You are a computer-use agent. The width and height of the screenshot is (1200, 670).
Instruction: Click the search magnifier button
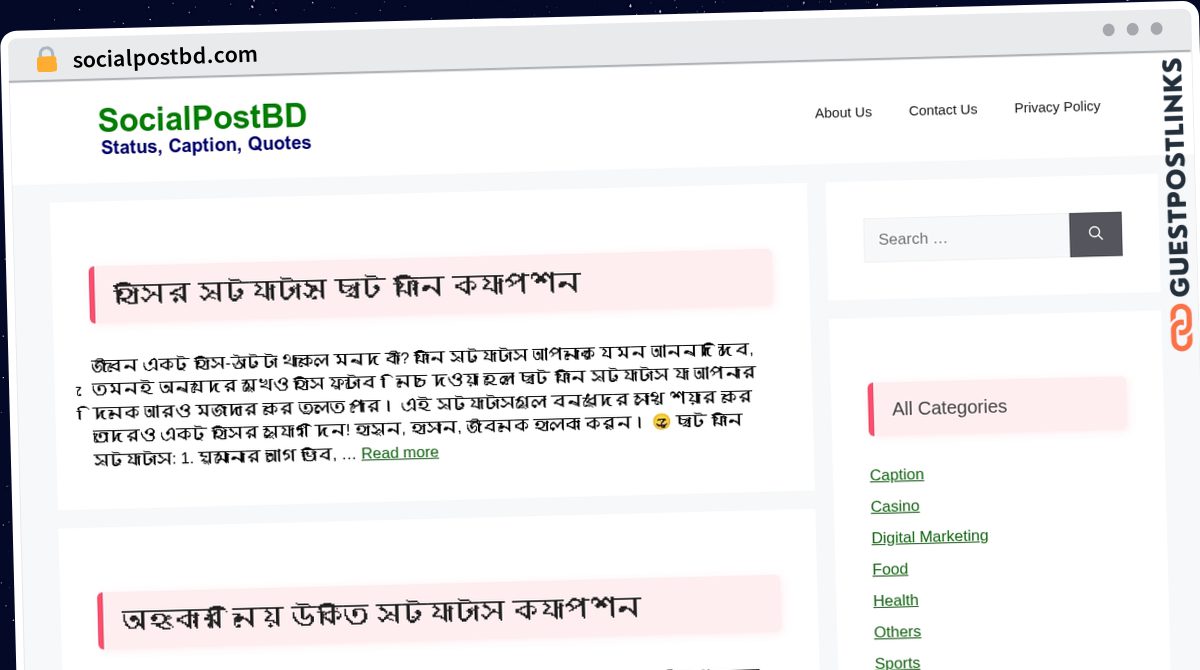pos(1096,234)
